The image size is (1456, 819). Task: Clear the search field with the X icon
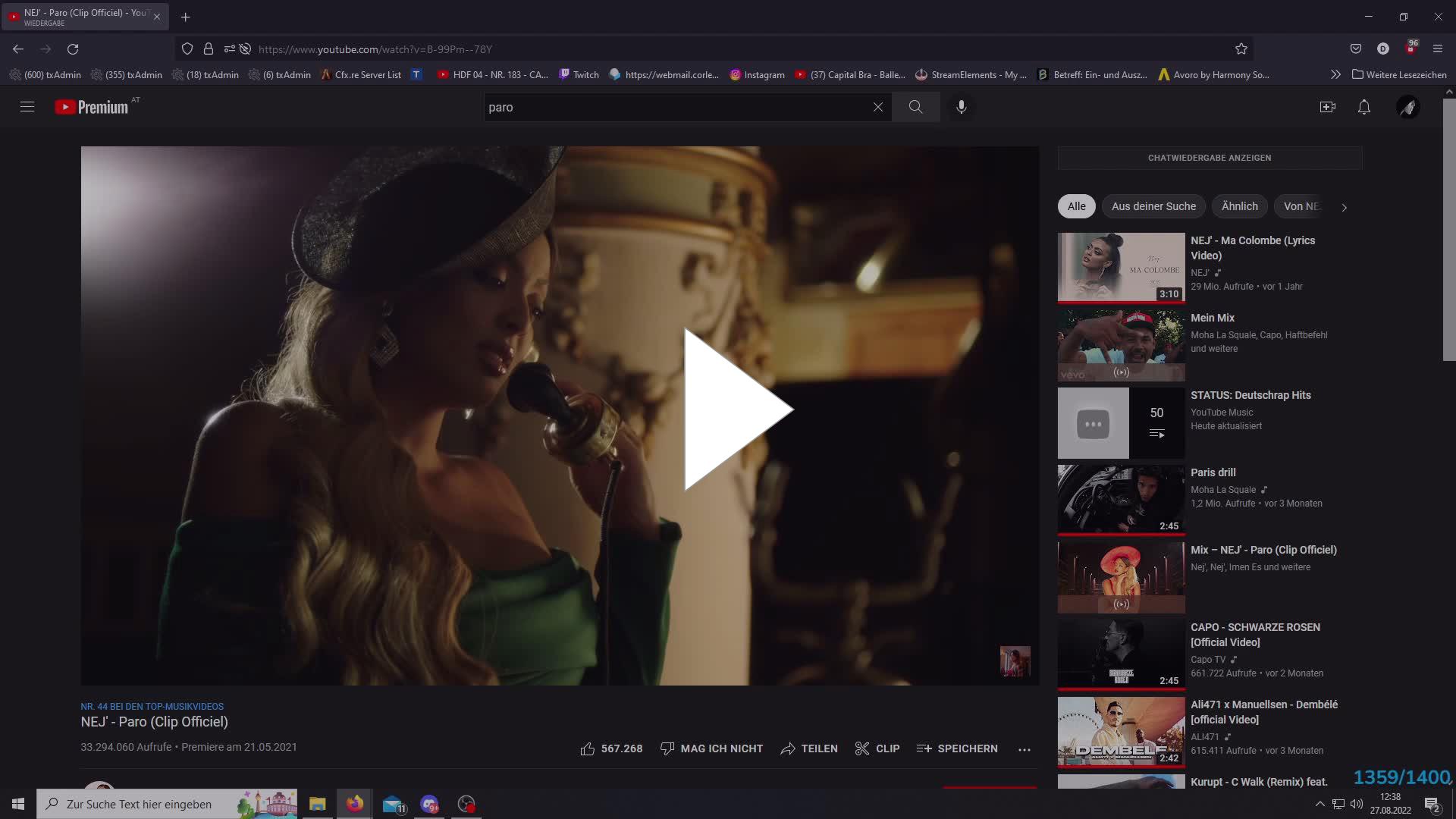coord(877,107)
